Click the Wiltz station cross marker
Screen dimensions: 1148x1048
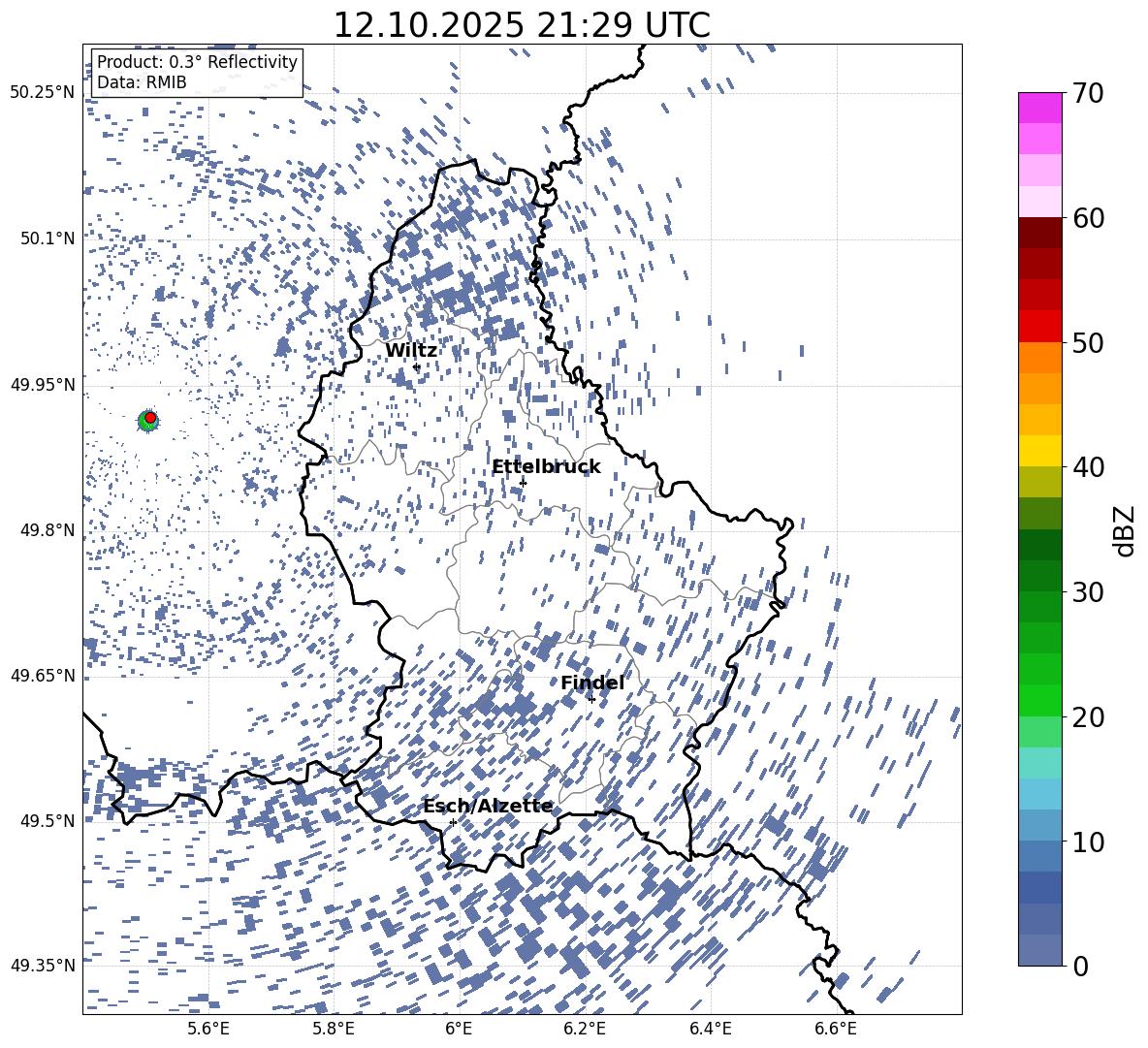416,366
